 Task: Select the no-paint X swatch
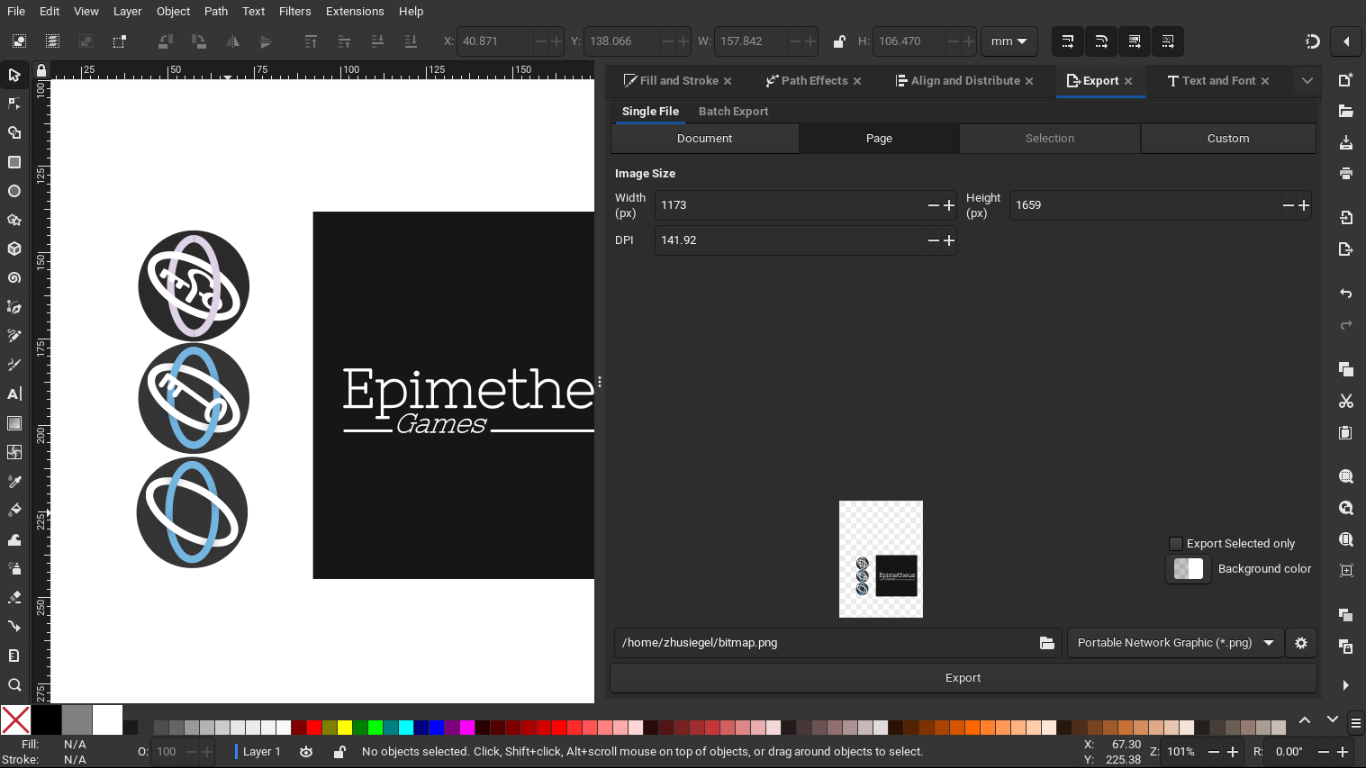(x=16, y=720)
